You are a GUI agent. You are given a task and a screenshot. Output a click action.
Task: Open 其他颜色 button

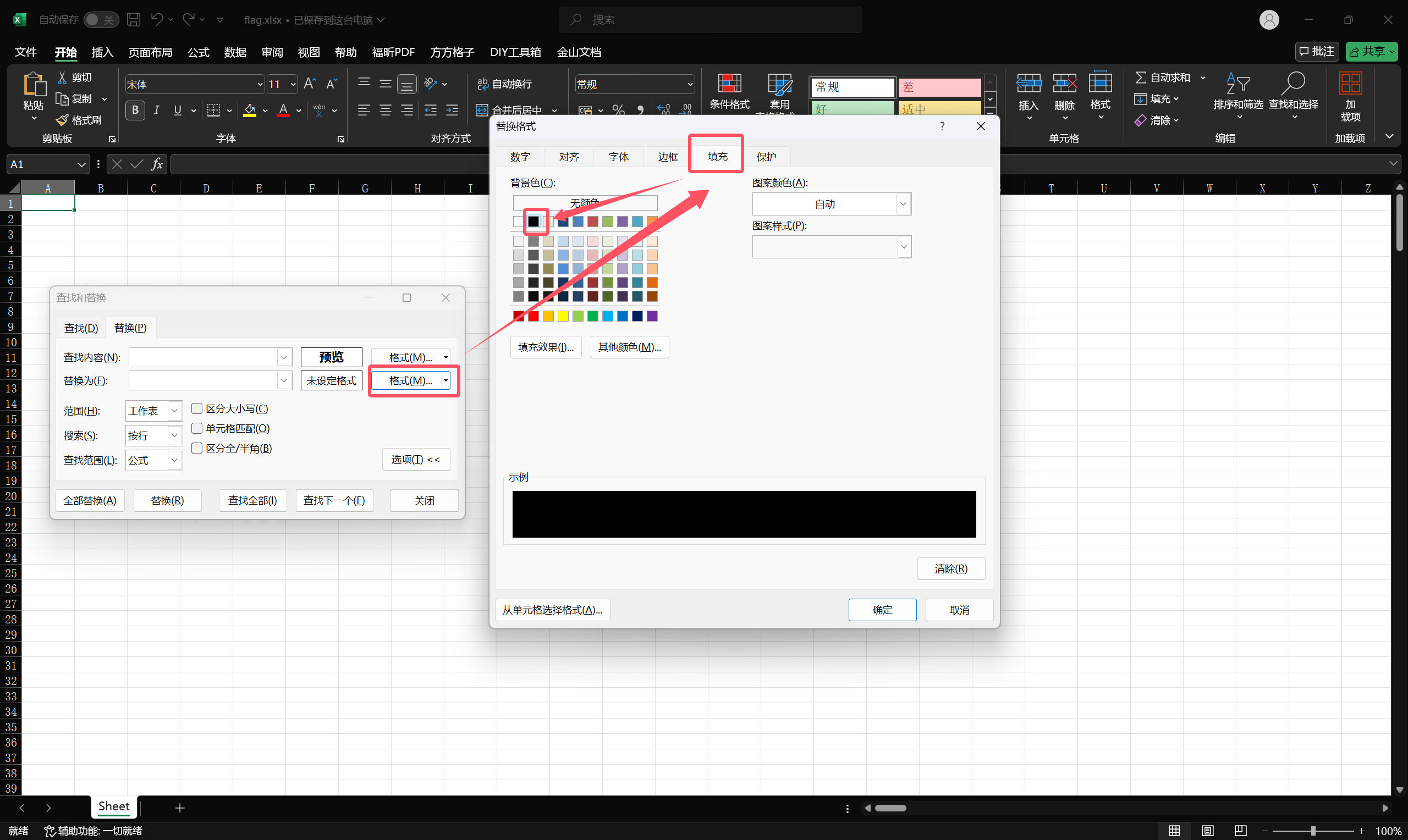point(630,347)
